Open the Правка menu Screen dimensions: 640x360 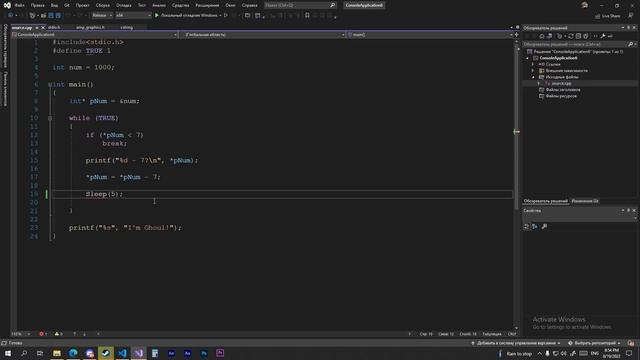click(38, 5)
